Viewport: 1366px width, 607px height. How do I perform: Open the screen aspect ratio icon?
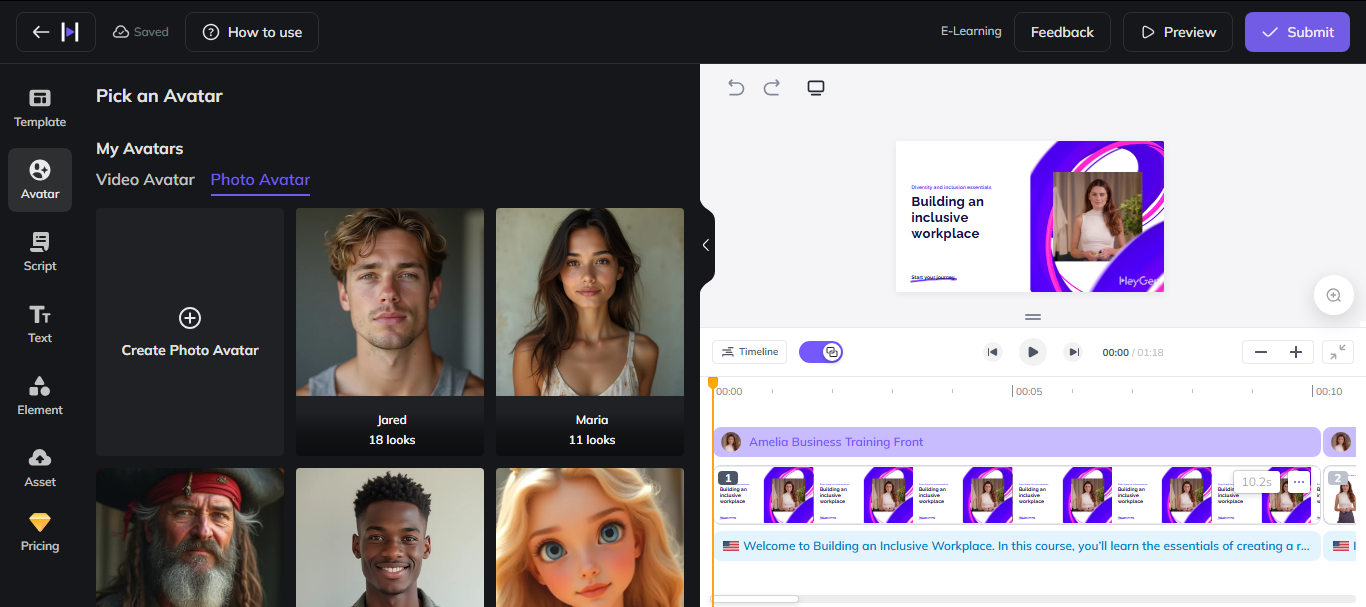tap(816, 88)
